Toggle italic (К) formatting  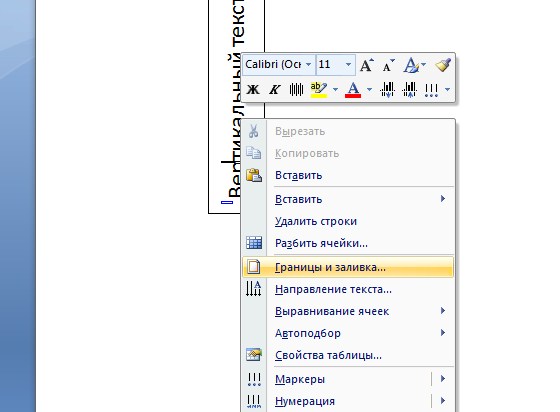click(274, 89)
